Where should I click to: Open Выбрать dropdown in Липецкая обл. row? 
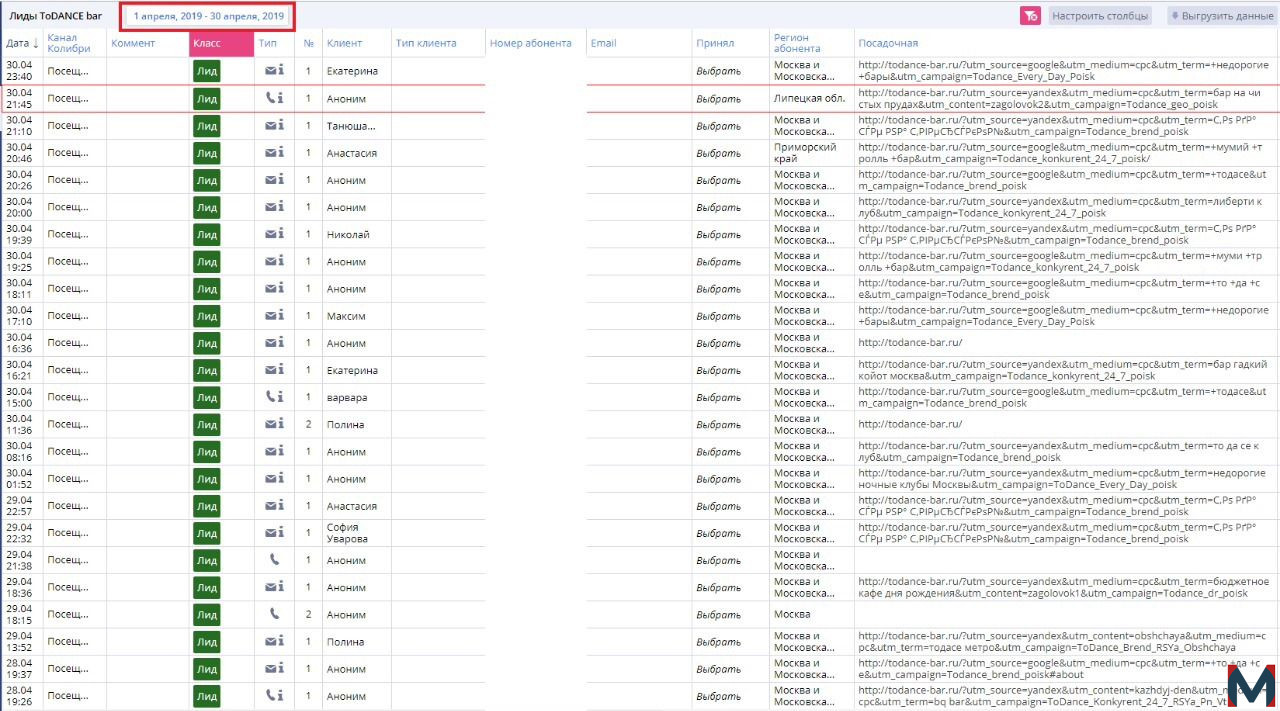coord(719,98)
